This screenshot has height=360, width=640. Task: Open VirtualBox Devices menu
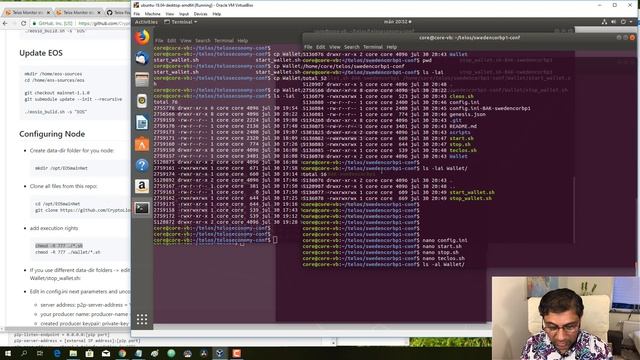click(200, 14)
